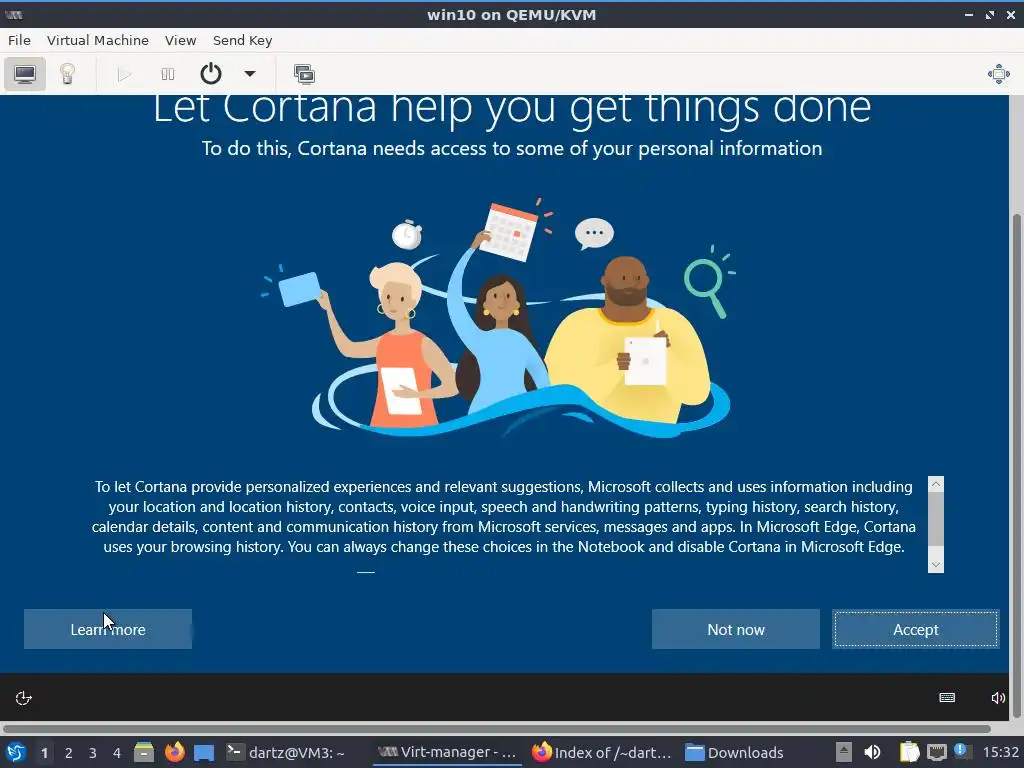Switch to dartz@VM3 terminal window
Viewport: 1024px width, 768px height.
(x=285, y=753)
